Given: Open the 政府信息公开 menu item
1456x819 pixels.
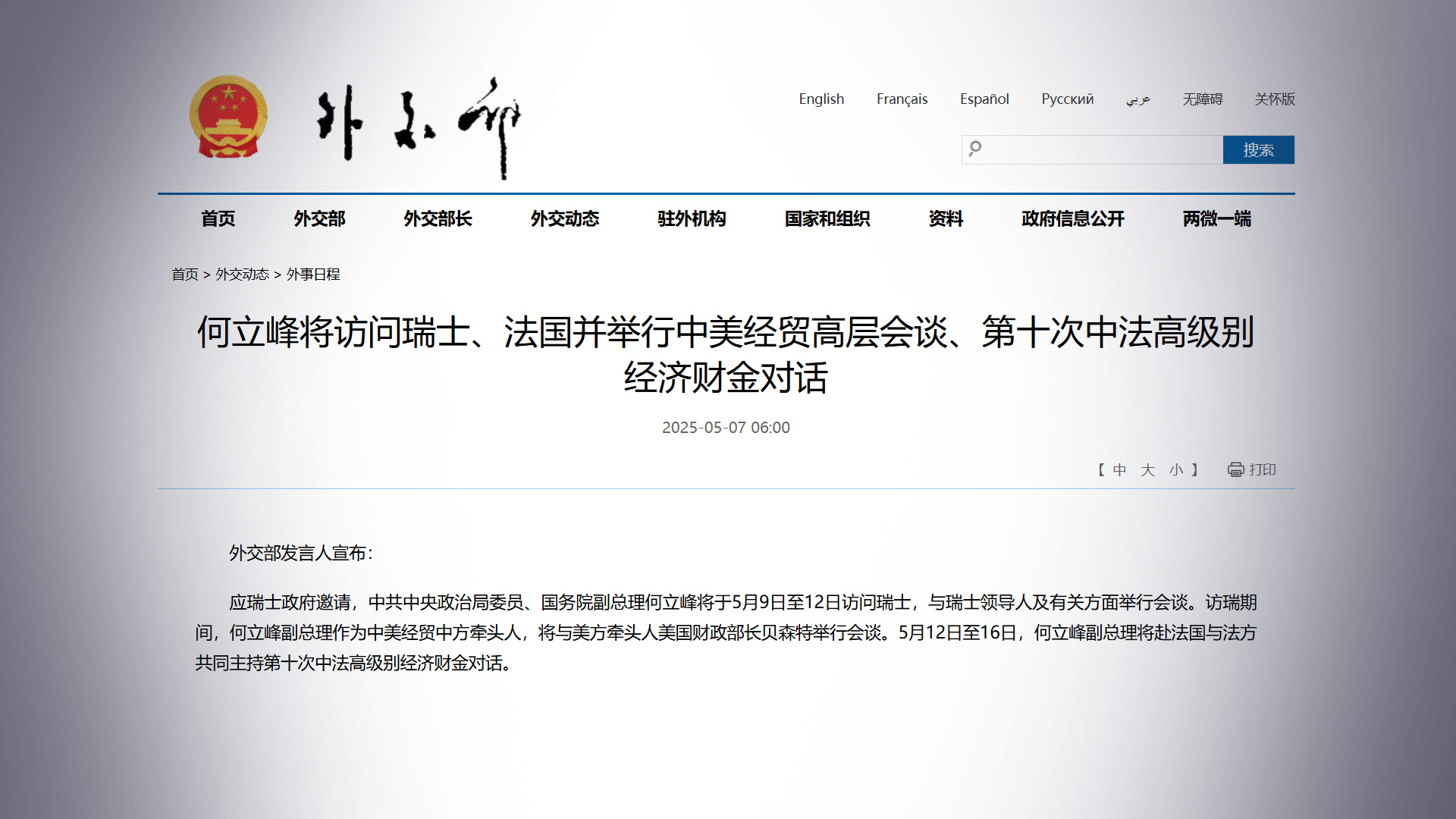Looking at the screenshot, I should click(x=1072, y=219).
